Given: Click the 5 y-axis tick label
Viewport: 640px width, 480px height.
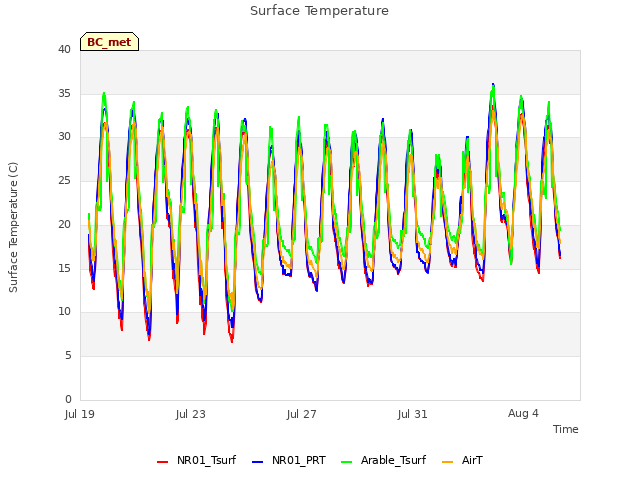Looking at the screenshot, I should pos(68,356).
